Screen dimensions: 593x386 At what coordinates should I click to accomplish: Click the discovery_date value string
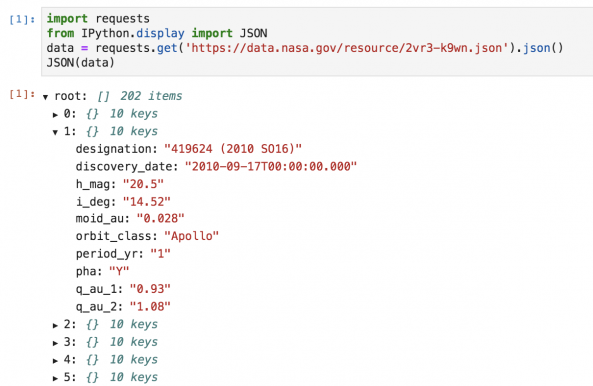[x=271, y=166]
